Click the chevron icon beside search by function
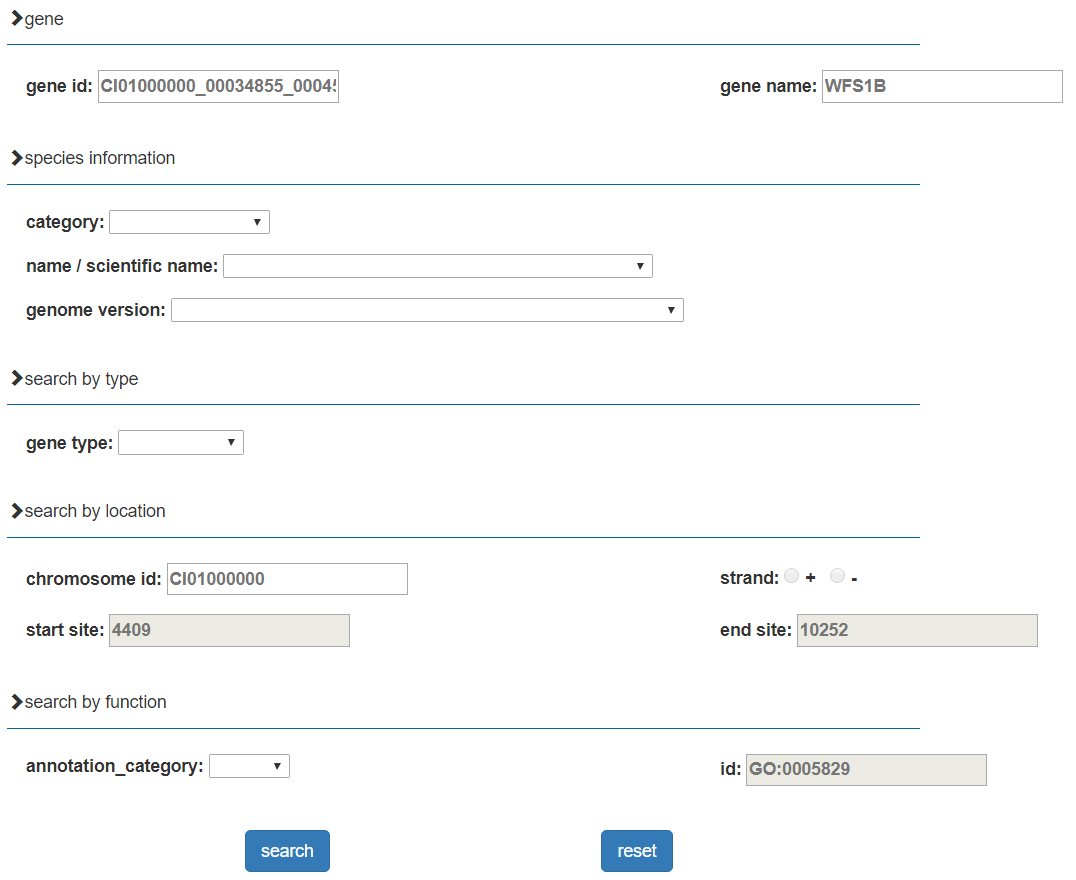 [x=16, y=702]
